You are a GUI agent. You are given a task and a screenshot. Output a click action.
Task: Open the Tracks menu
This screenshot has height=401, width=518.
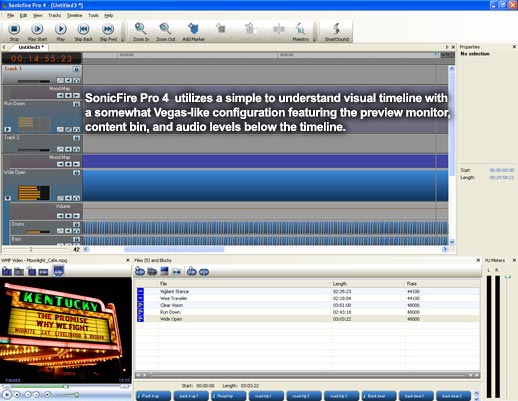[54, 15]
